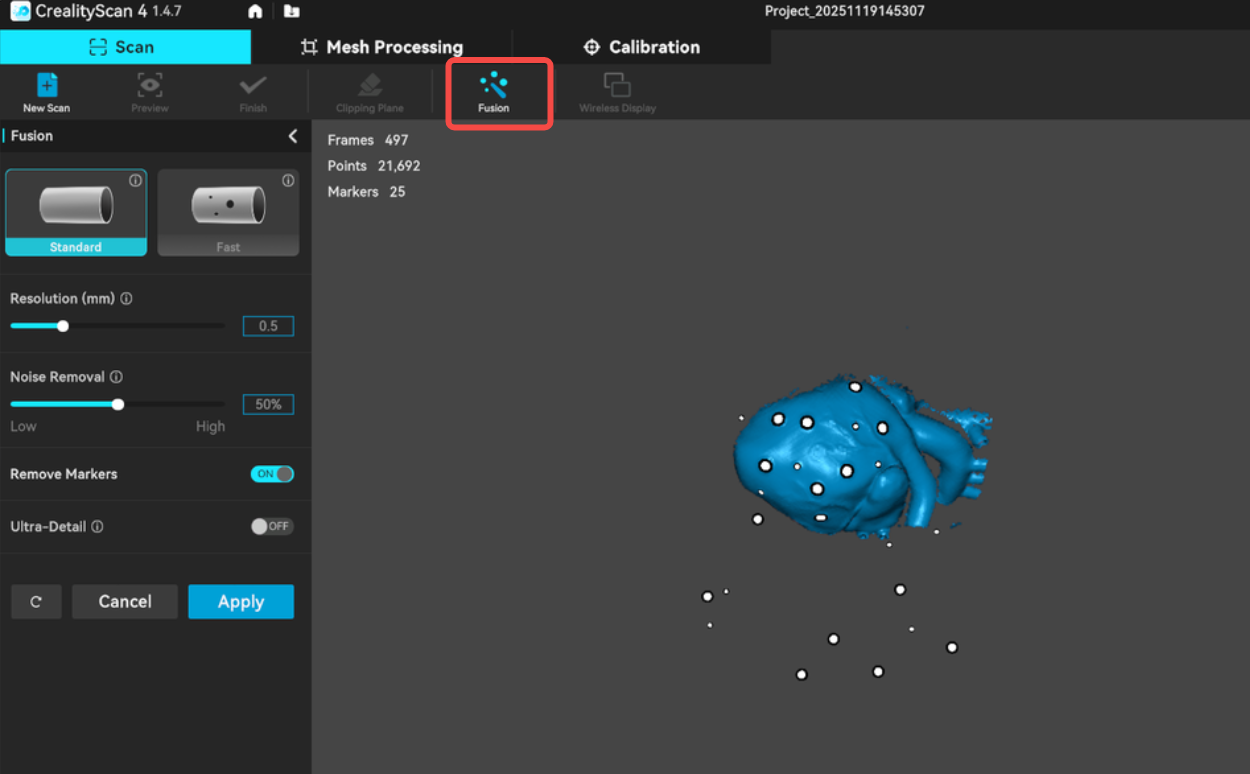Collapse the Fusion panel with the chevron
The height and width of the screenshot is (774, 1250).
[293, 136]
